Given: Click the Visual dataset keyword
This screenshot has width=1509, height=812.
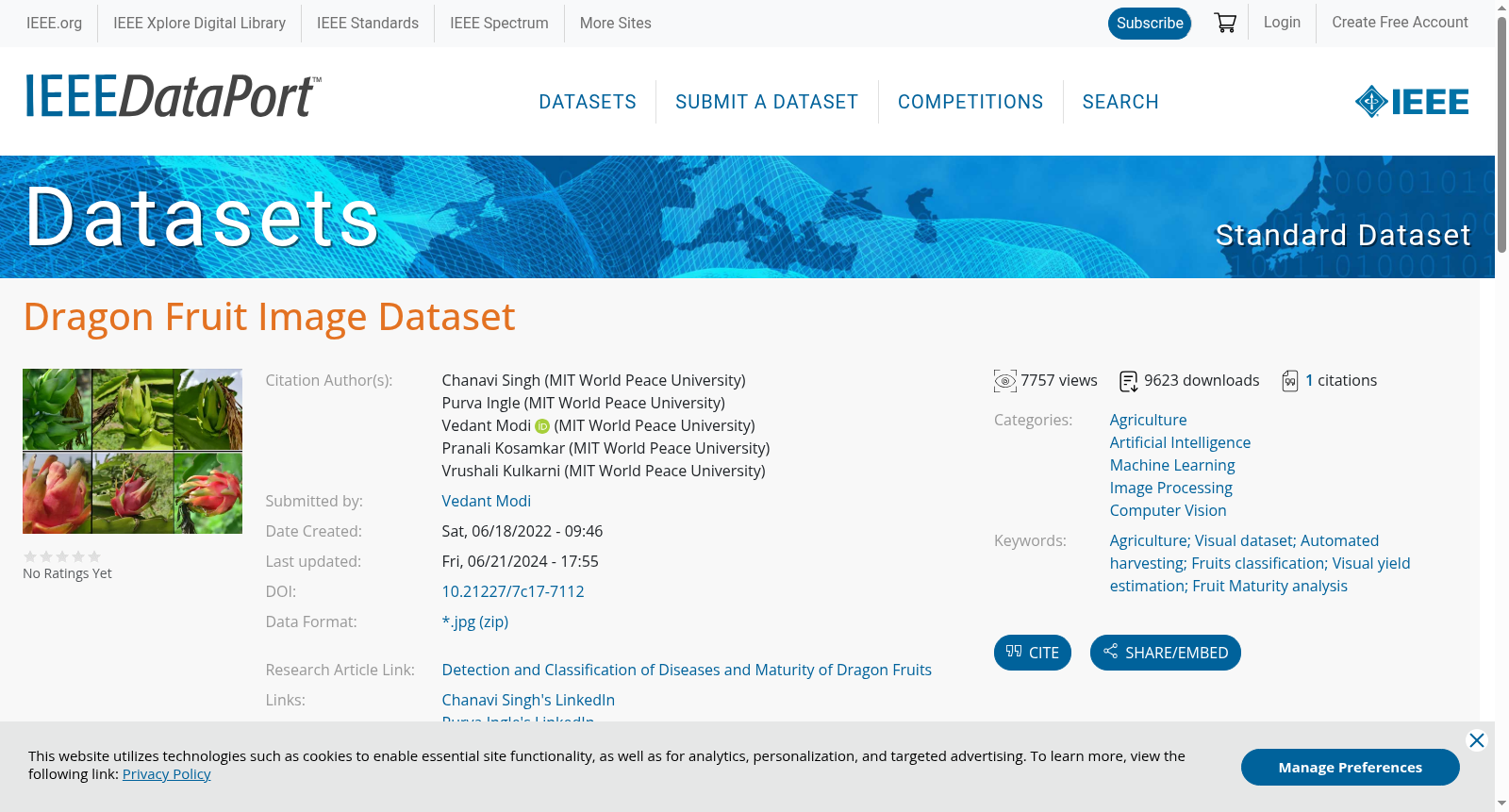Looking at the screenshot, I should (1245, 541).
